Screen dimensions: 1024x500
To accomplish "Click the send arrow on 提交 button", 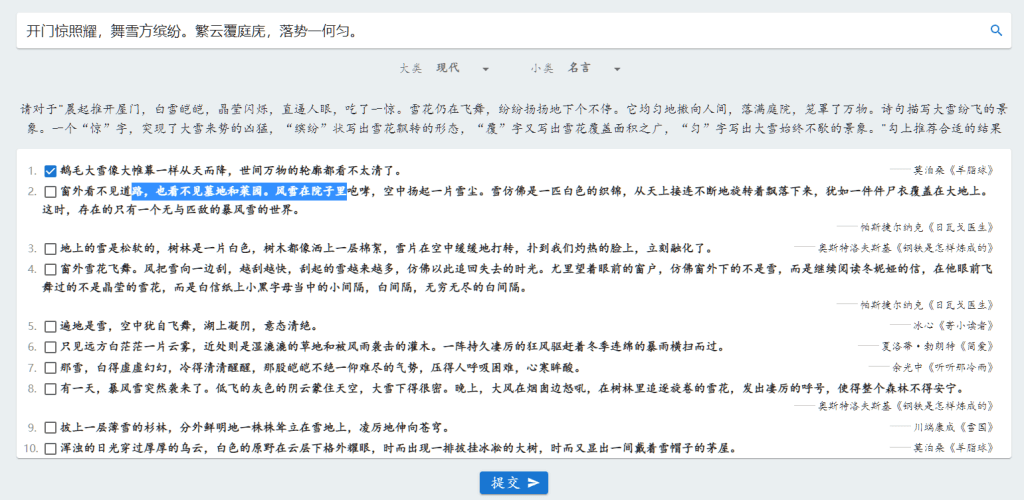I will coord(534,483).
